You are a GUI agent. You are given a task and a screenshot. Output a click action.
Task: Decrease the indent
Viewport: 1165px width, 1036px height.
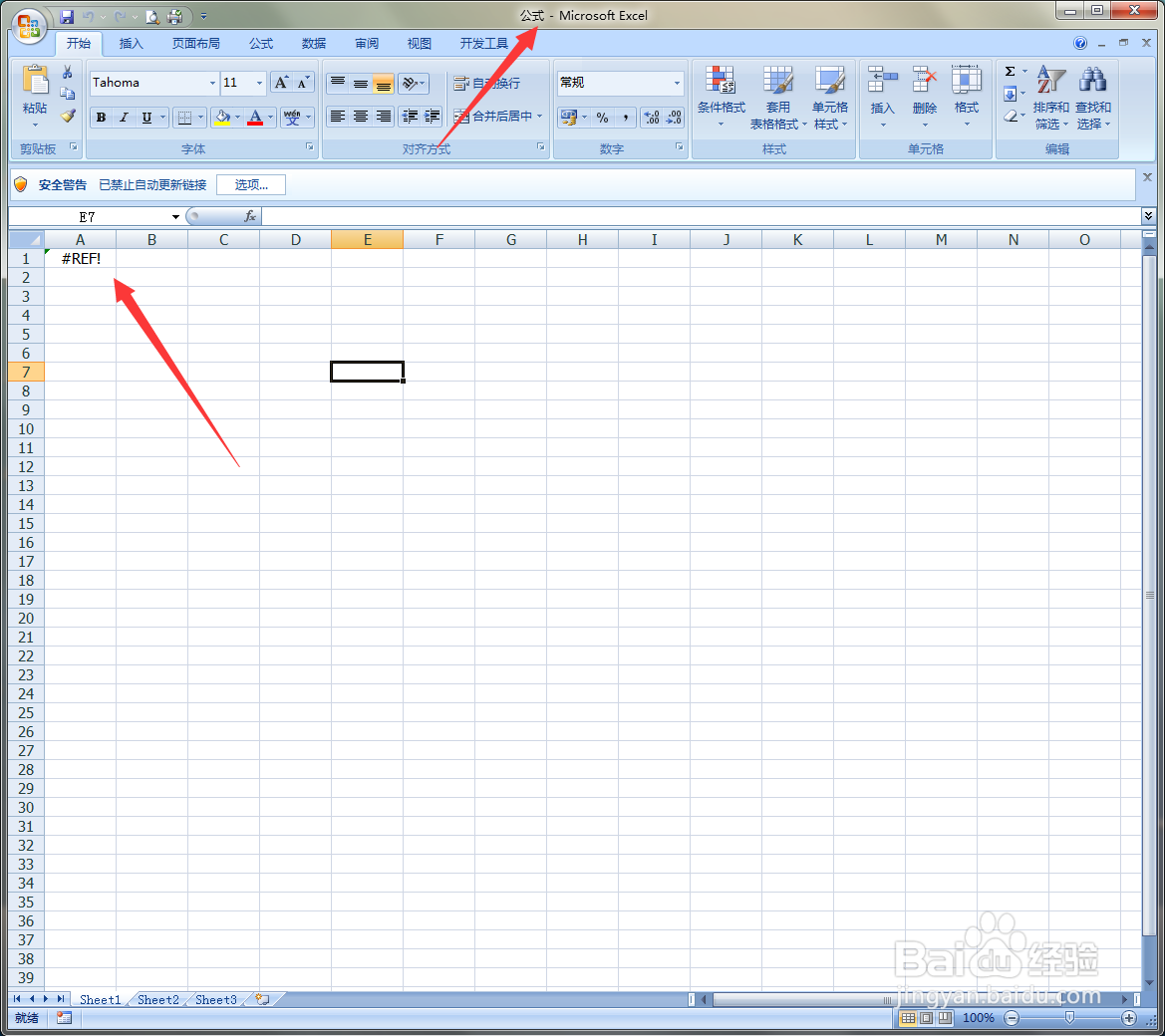[410, 117]
